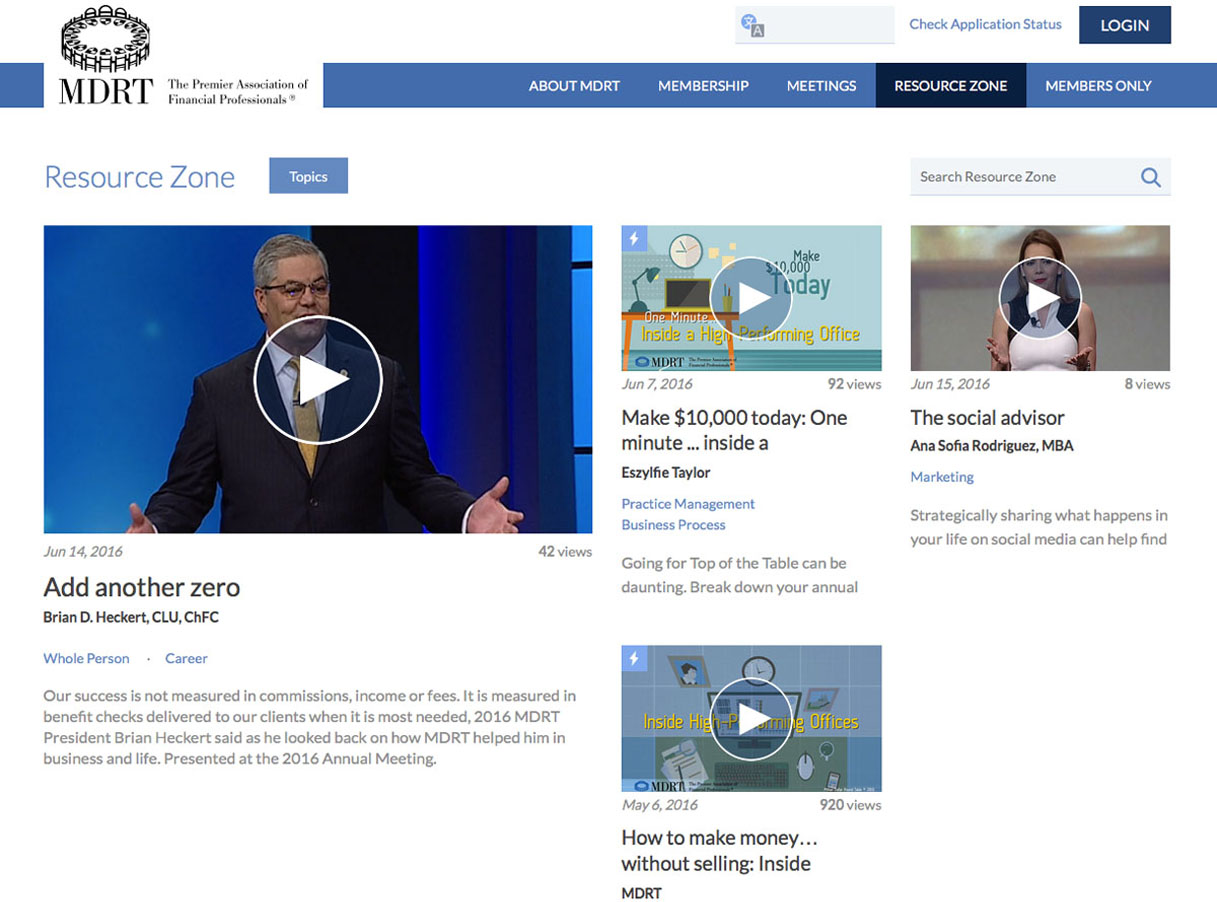Open the MEETINGS menu
The width and height of the screenshot is (1217, 902).
(821, 86)
